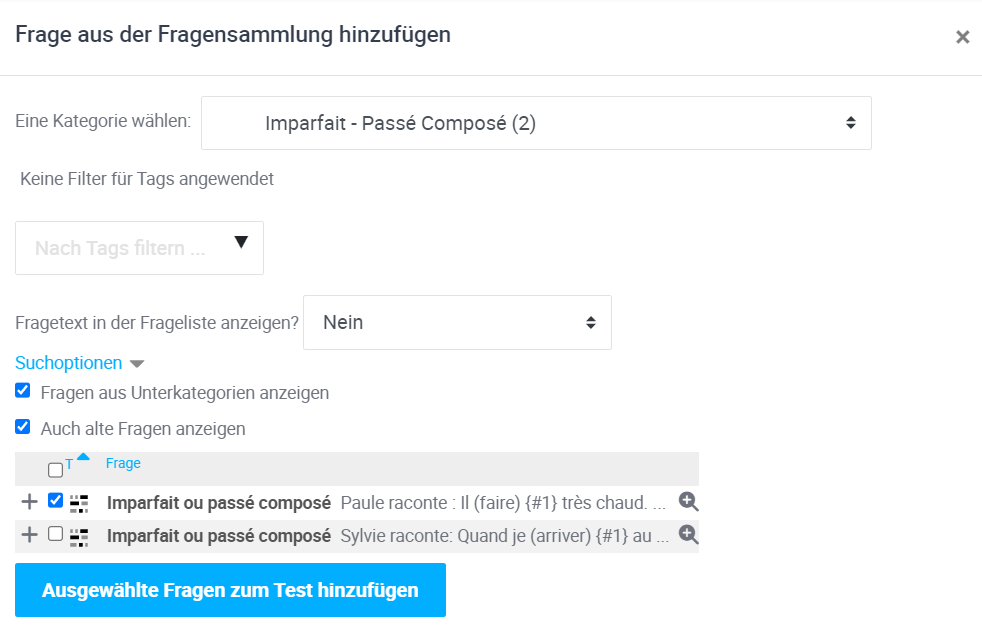Close the Fragensammlung dialog
This screenshot has height=625, width=982.
click(x=962, y=37)
